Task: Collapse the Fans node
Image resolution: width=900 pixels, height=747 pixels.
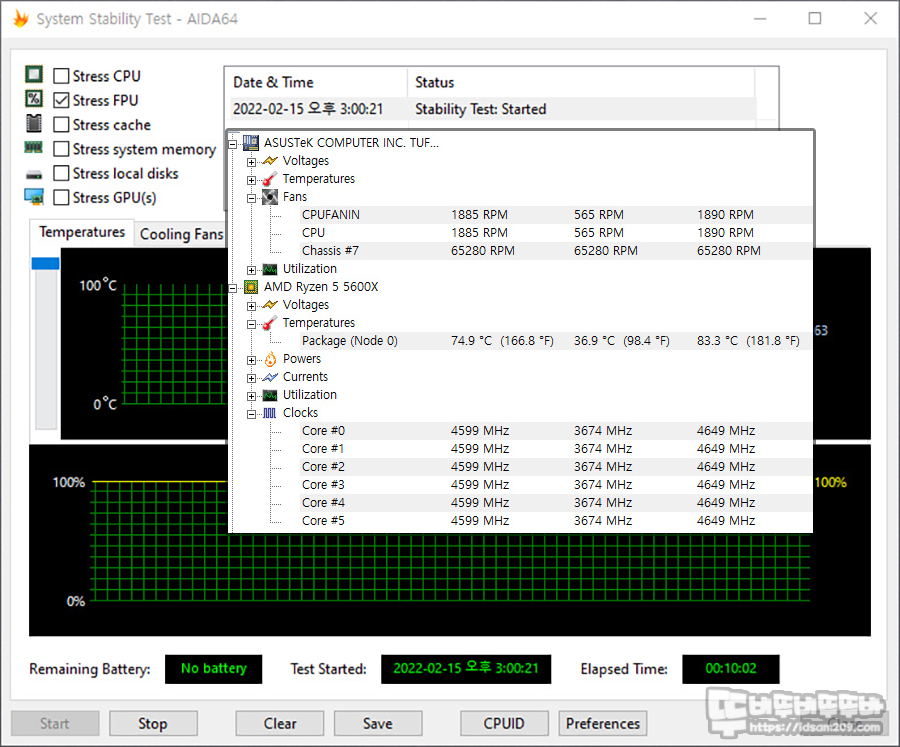Action: click(251, 198)
